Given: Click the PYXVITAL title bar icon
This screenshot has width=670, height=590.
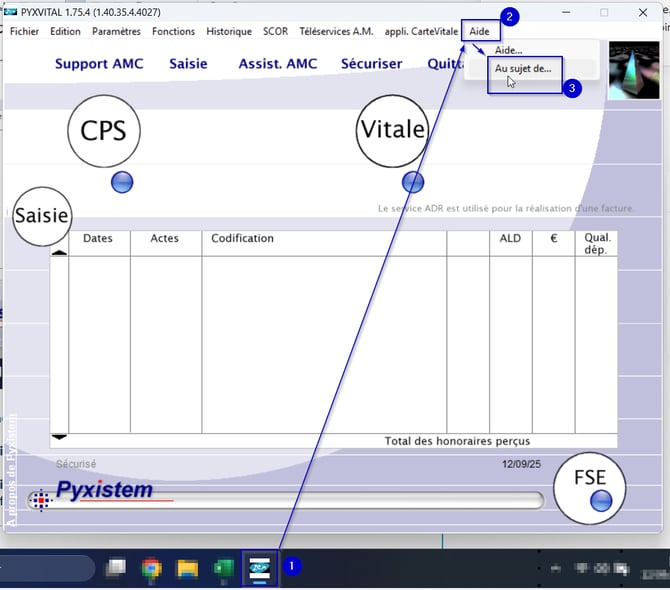Looking at the screenshot, I should (10, 12).
